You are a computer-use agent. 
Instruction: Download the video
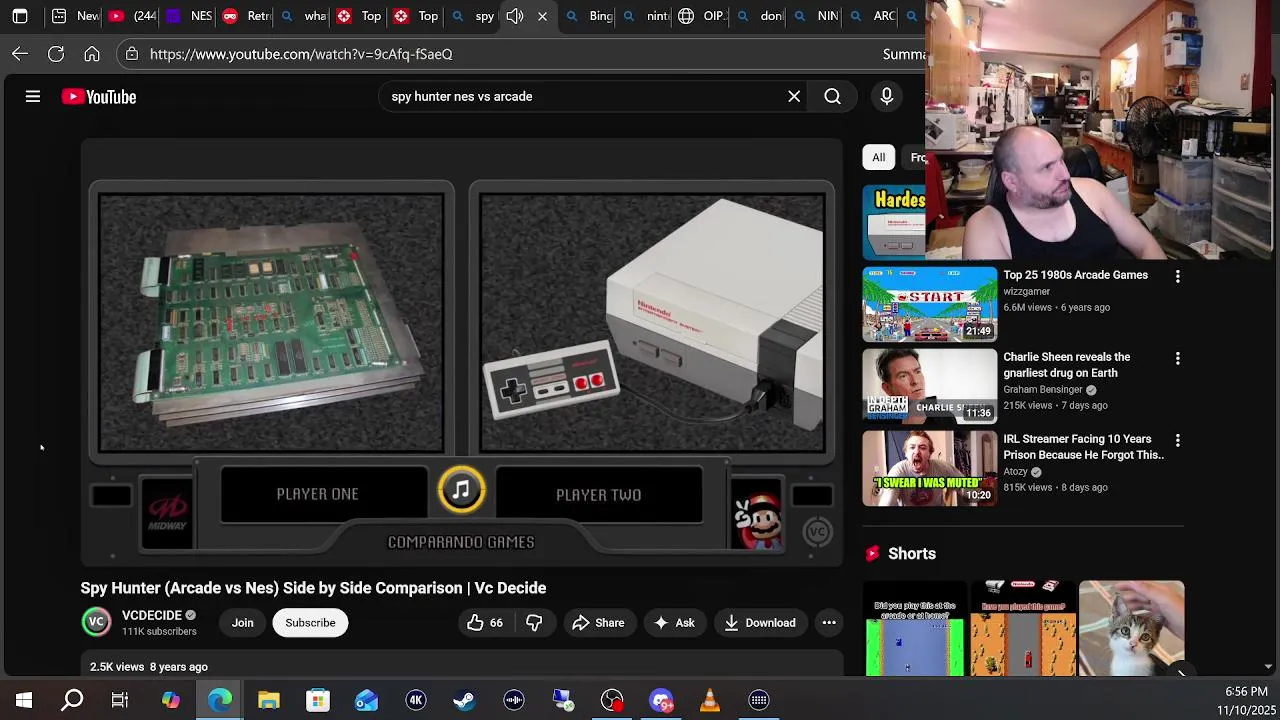click(760, 622)
